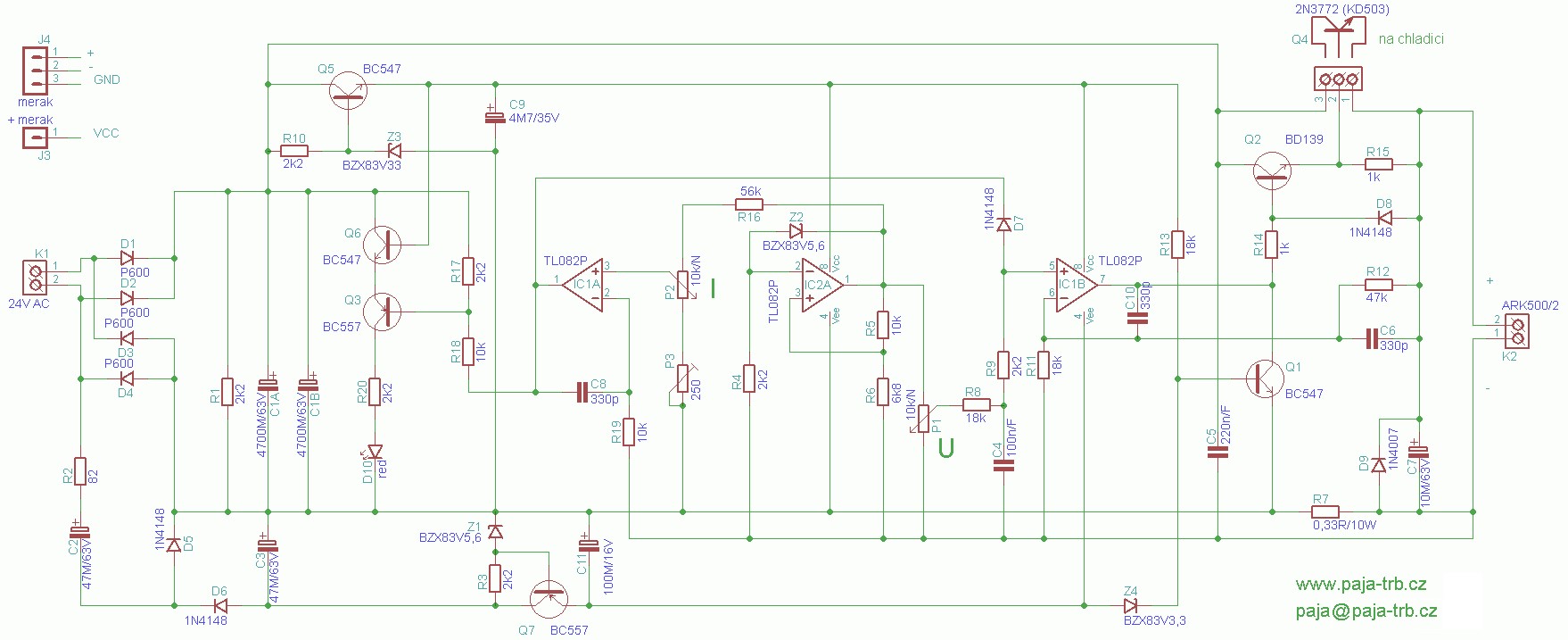Select the ARK500/2 output connector K2
This screenshot has height=640, width=1568.
click(1516, 333)
